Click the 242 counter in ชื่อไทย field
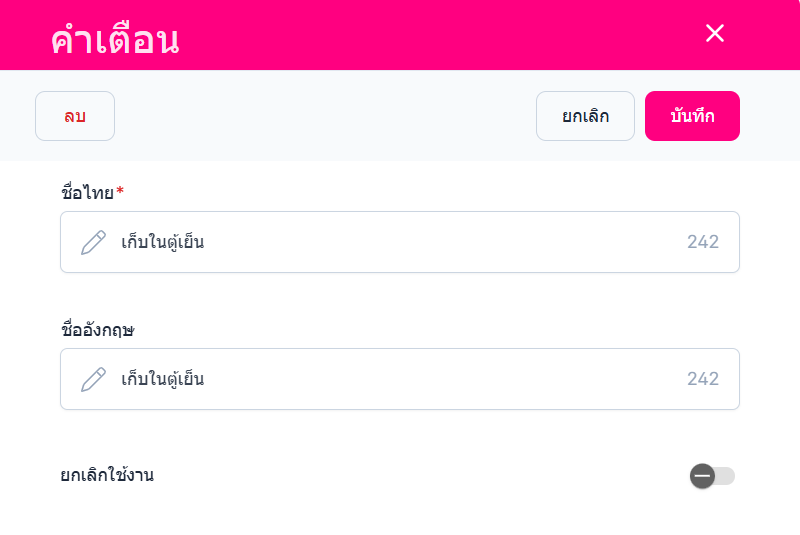This screenshot has width=800, height=535. tap(702, 242)
